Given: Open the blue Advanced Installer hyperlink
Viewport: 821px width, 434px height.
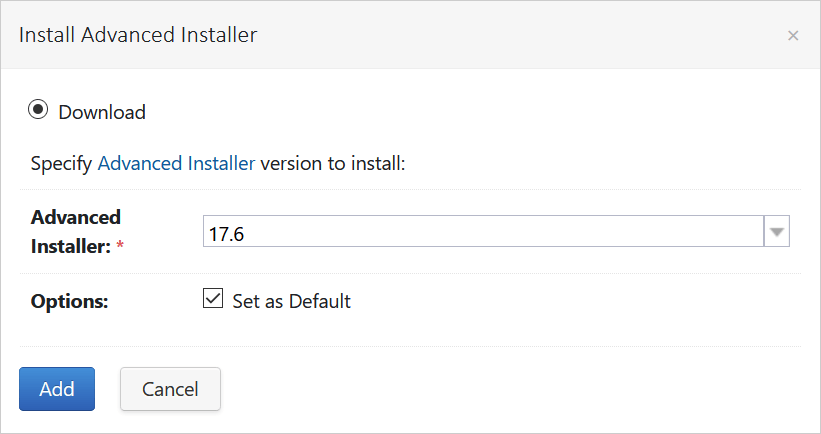Looking at the screenshot, I should click(x=176, y=163).
